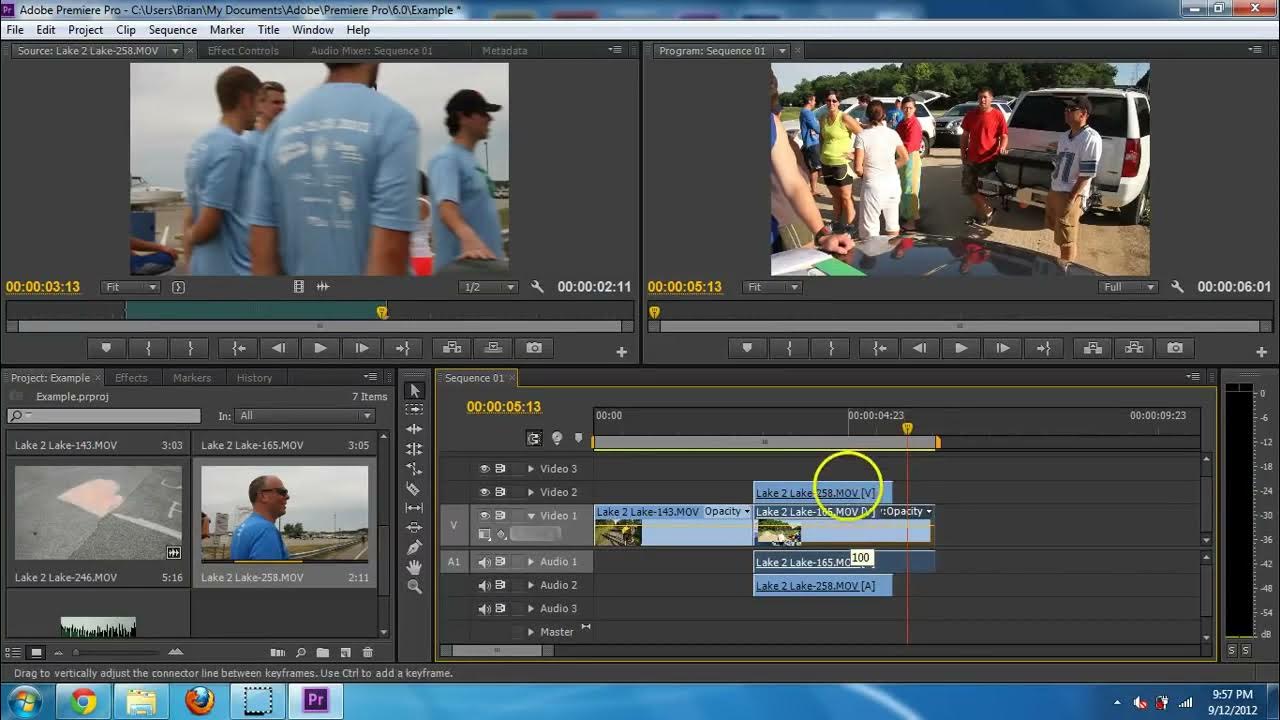The image size is (1280, 720).
Task: Open Firefox from the Windows taskbar
Action: coord(199,700)
